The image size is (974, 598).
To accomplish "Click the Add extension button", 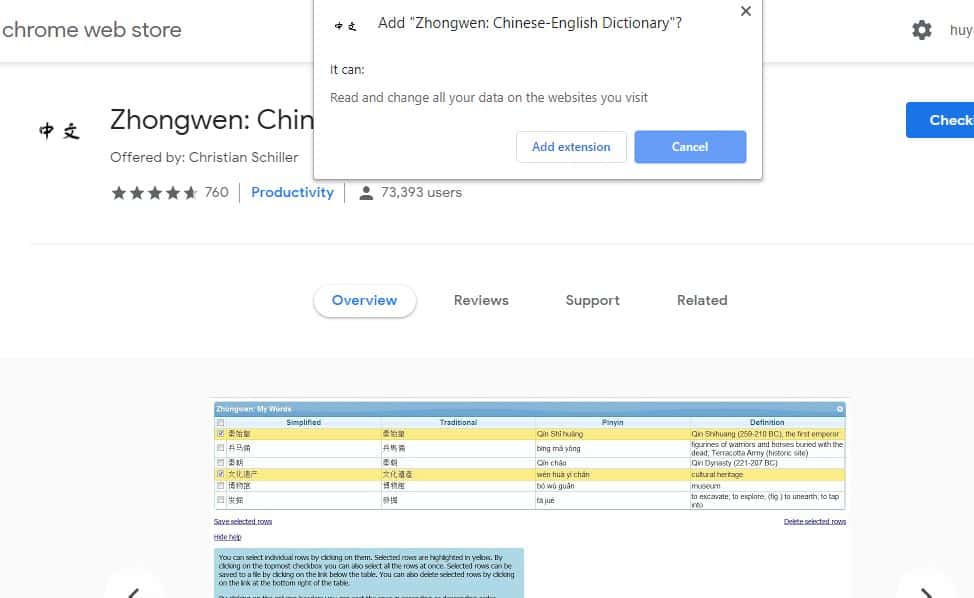I will pyautogui.click(x=571, y=147).
